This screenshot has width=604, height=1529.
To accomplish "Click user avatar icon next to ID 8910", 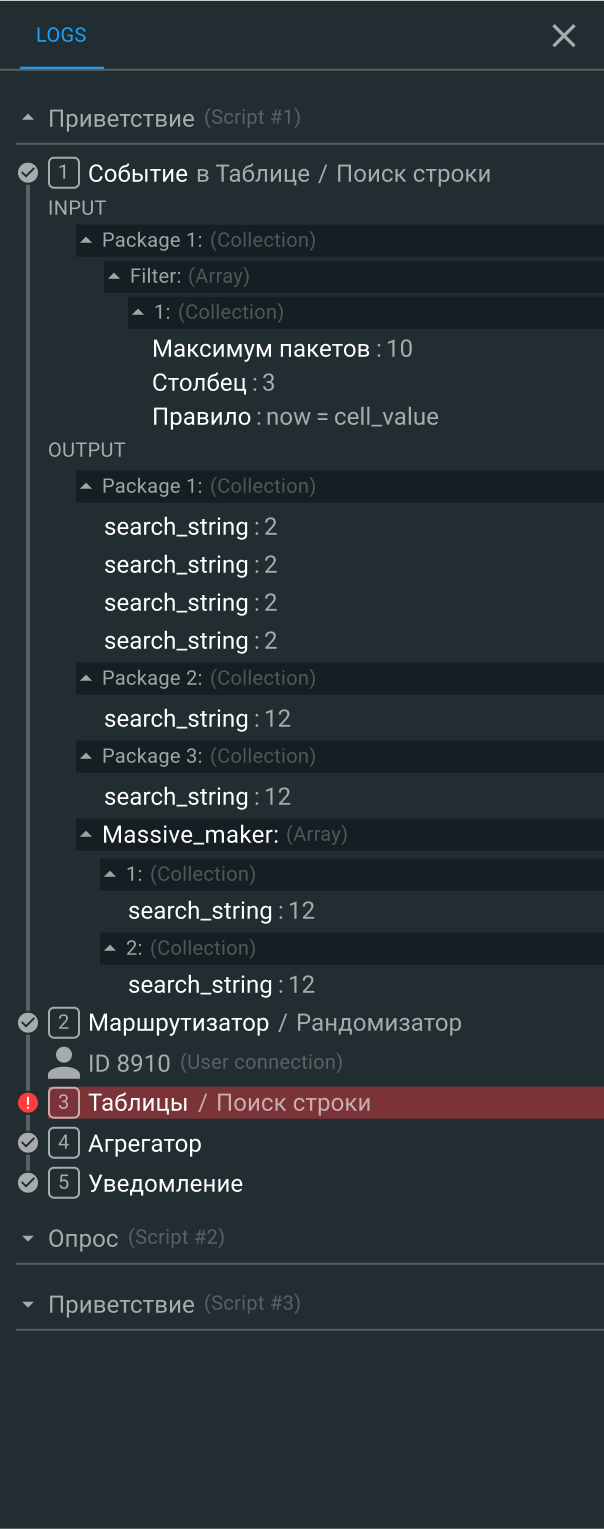I will pos(64,1062).
